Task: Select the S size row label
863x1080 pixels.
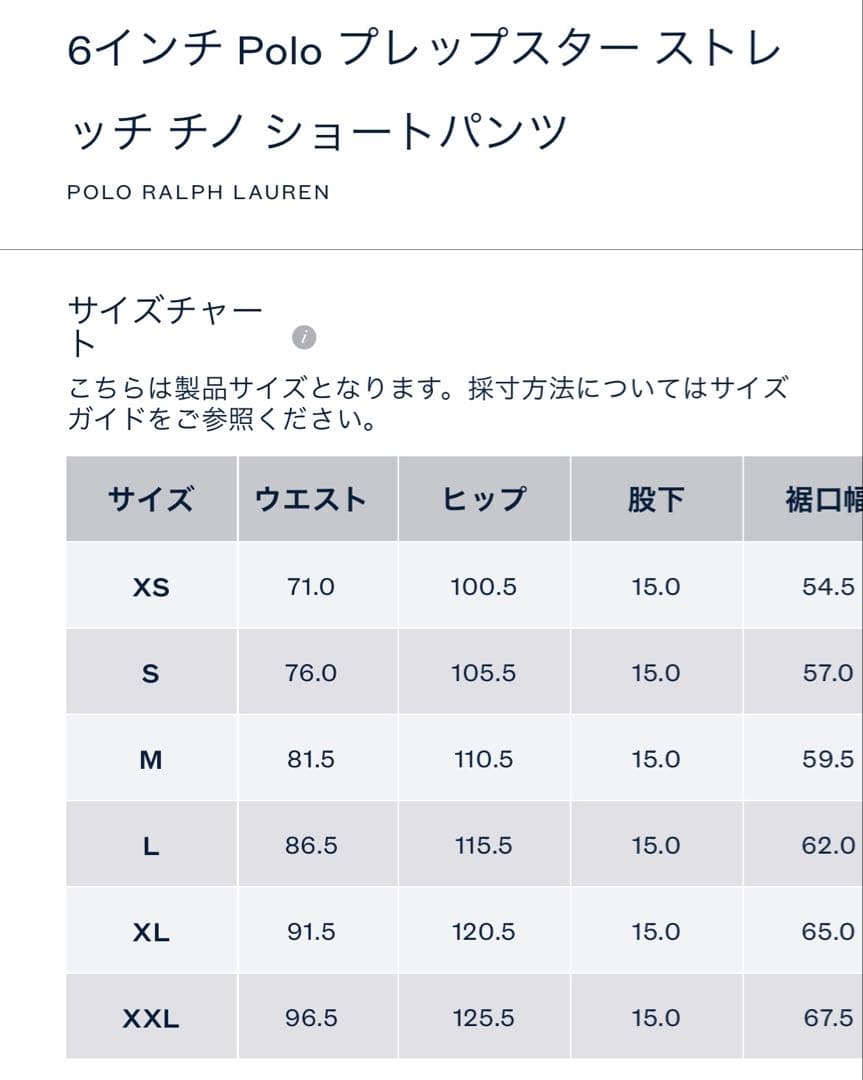Action: (x=151, y=674)
